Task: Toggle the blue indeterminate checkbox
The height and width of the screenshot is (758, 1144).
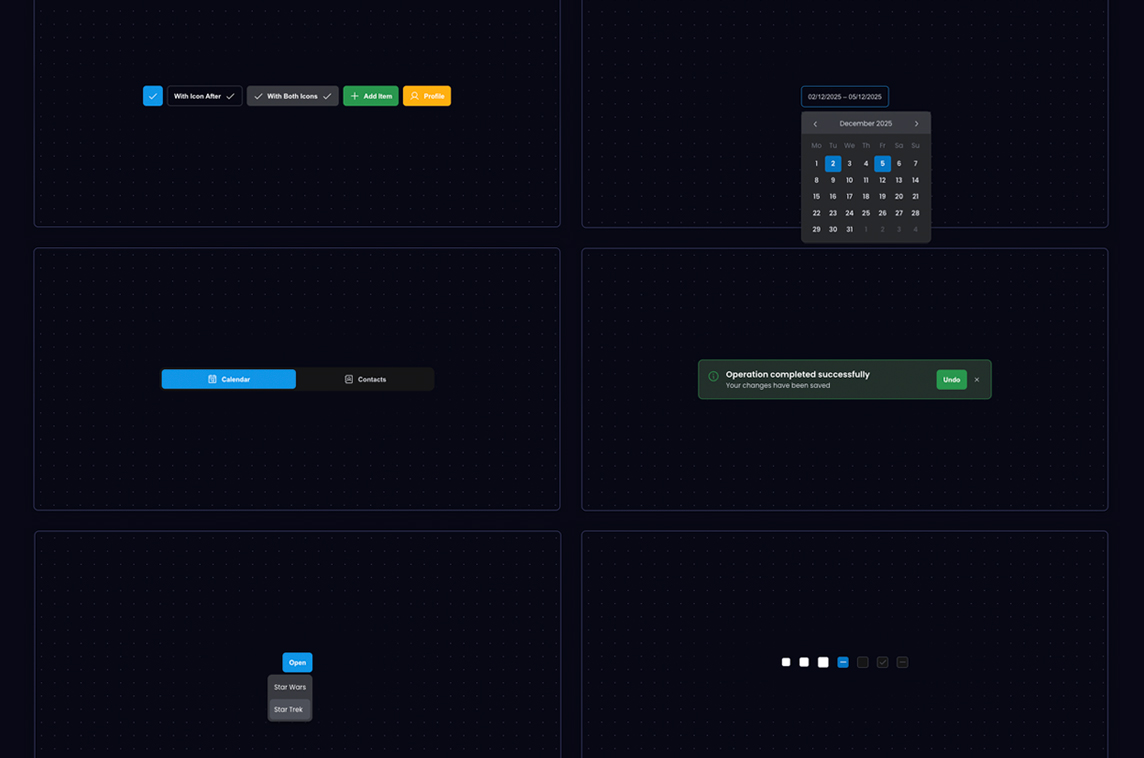Action: (843, 662)
